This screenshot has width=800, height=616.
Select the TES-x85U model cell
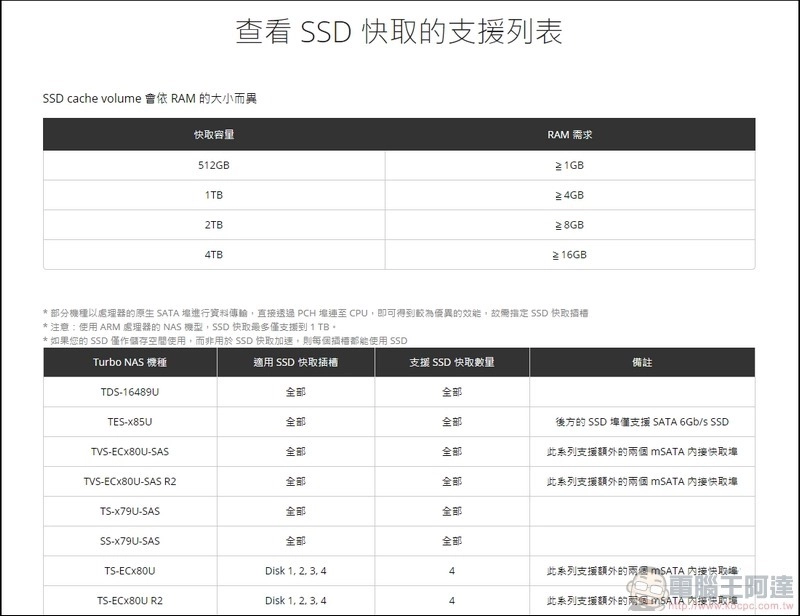pyautogui.click(x=130, y=421)
